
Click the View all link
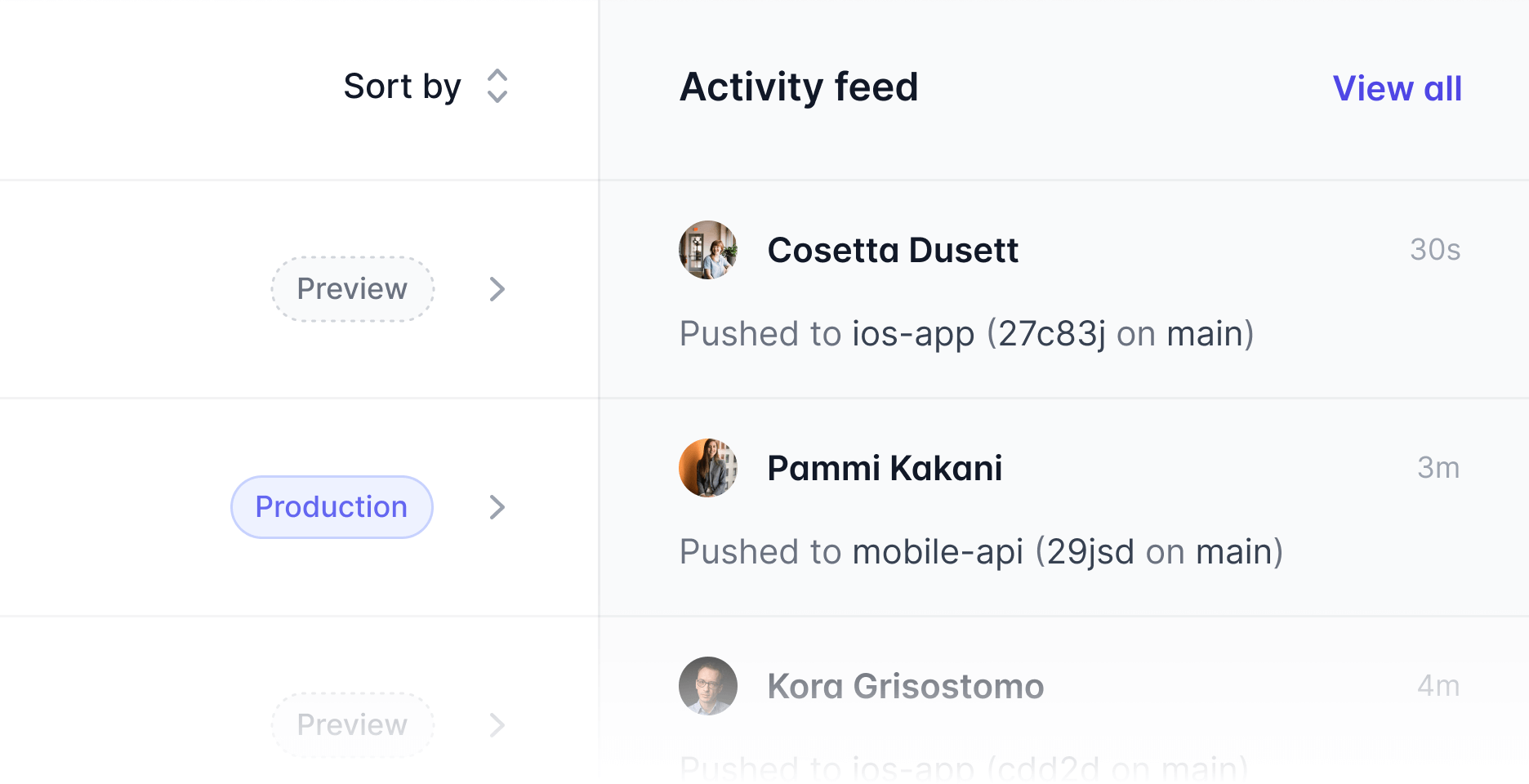(1396, 88)
